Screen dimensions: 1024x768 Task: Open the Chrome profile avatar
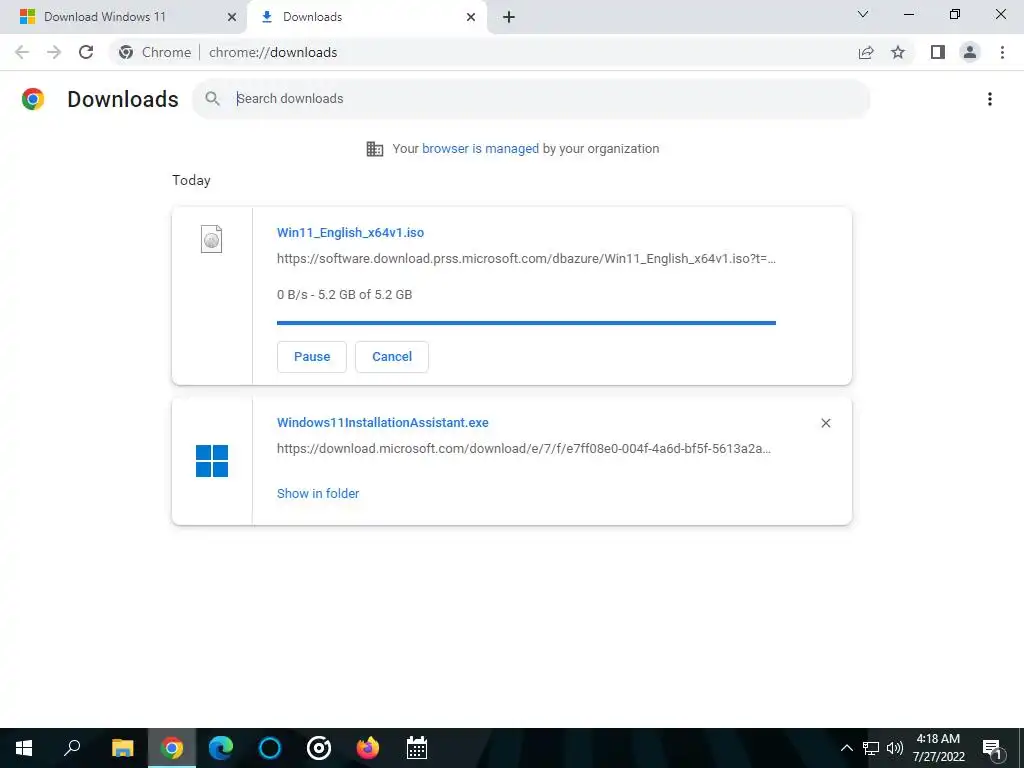tap(970, 52)
